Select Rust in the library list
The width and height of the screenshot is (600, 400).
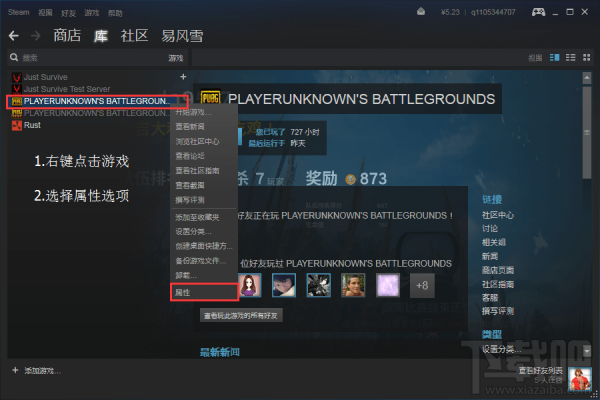(32, 125)
